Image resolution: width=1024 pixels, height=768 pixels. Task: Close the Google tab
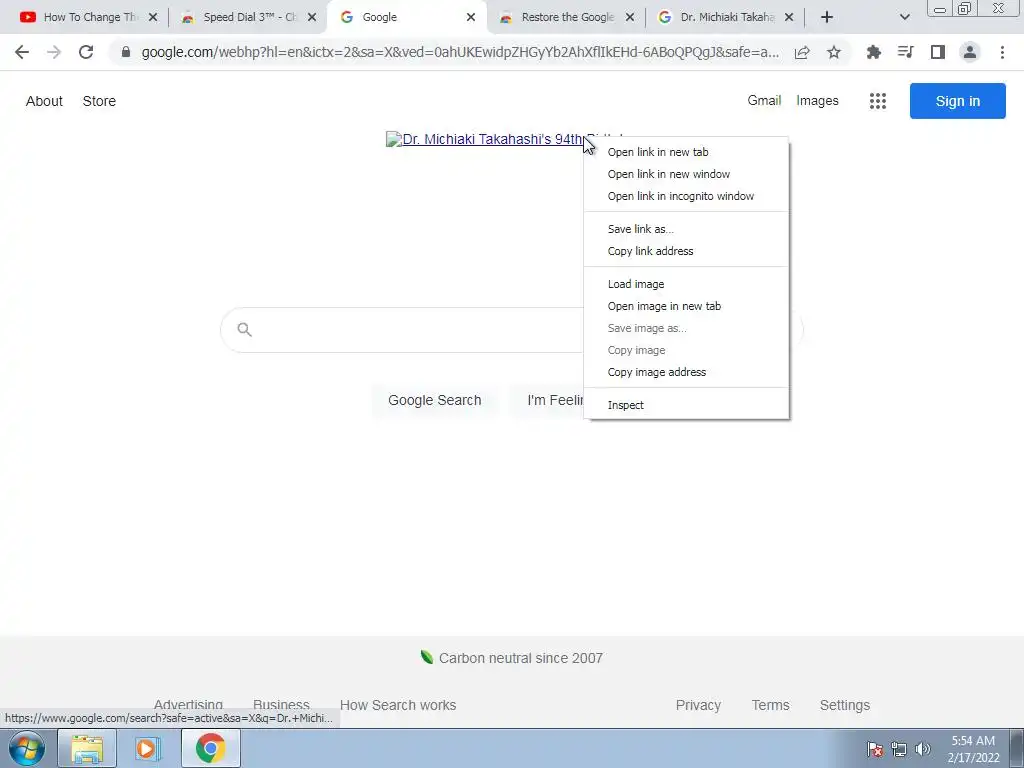click(x=471, y=17)
